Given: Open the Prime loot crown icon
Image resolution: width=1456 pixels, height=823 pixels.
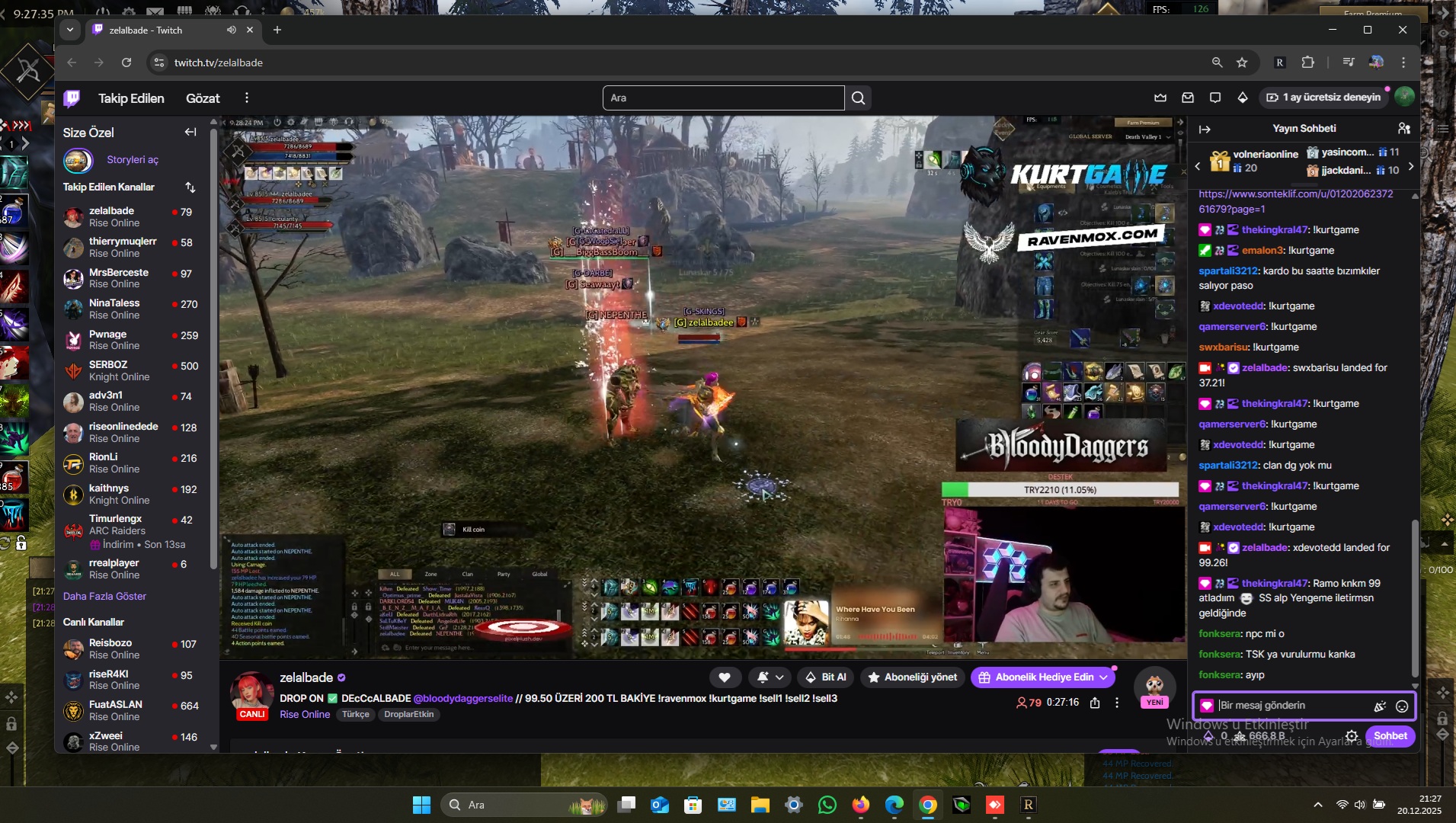Looking at the screenshot, I should [x=1160, y=98].
